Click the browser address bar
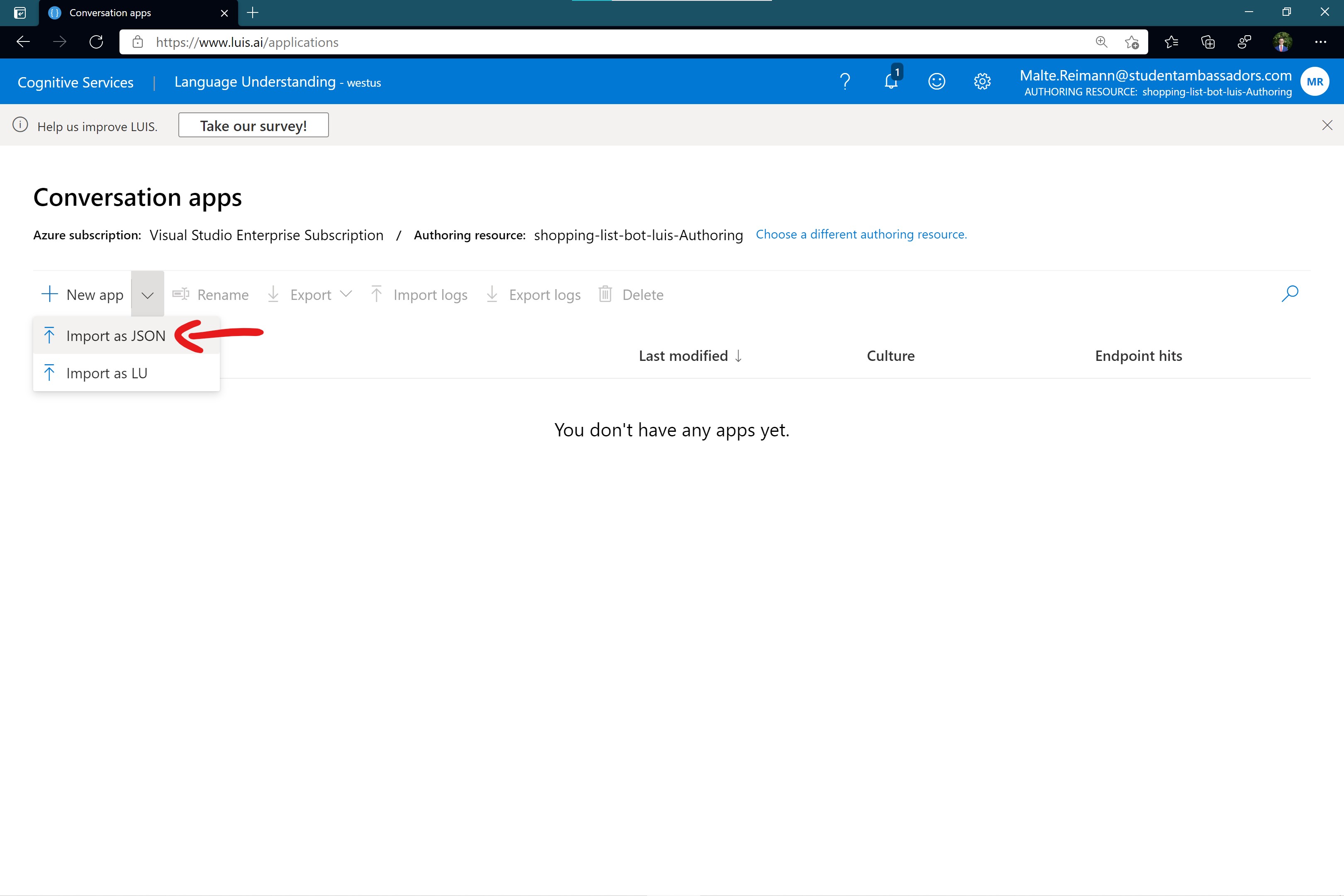This screenshot has height=896, width=1344. [x=572, y=42]
